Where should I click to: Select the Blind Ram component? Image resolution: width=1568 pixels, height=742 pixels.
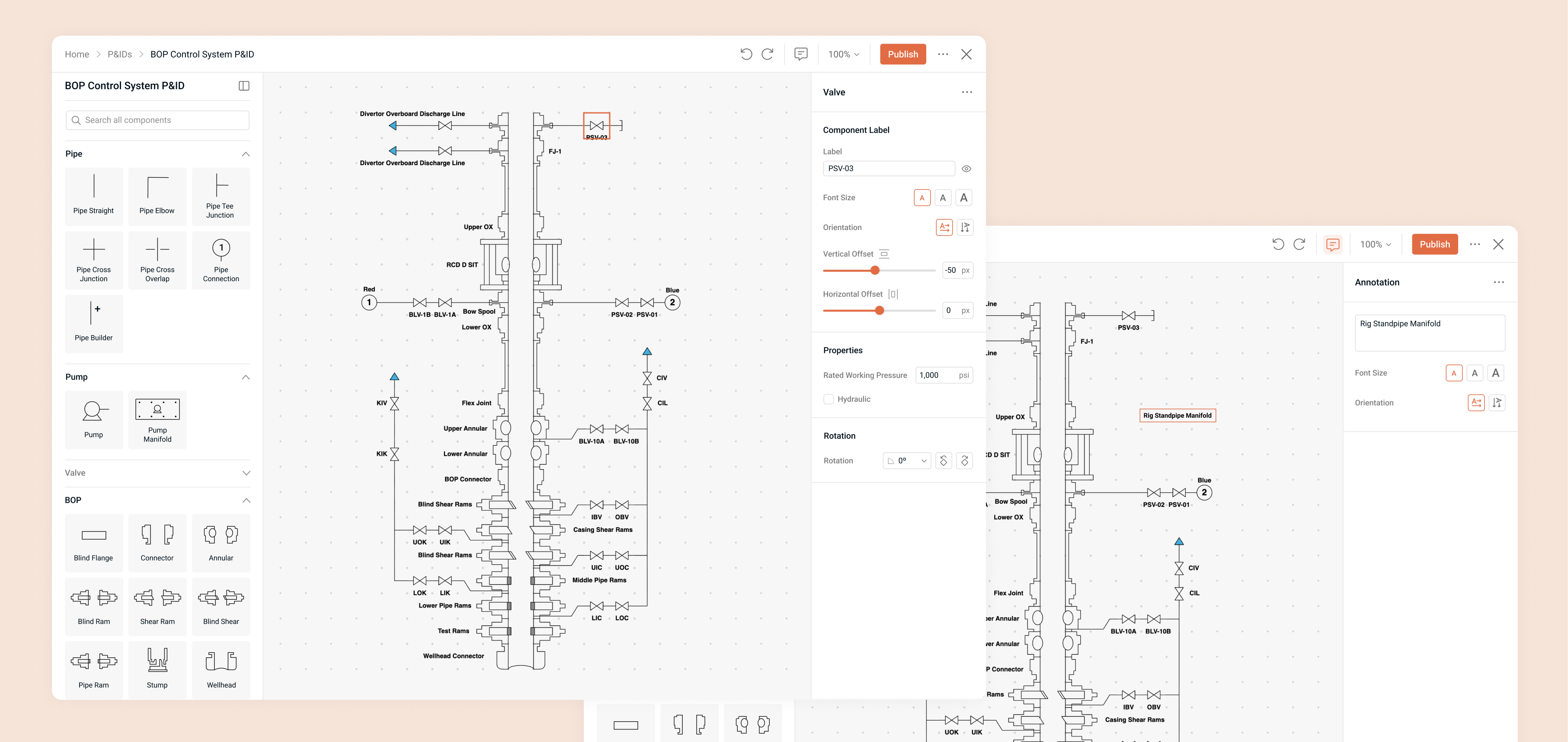click(94, 606)
